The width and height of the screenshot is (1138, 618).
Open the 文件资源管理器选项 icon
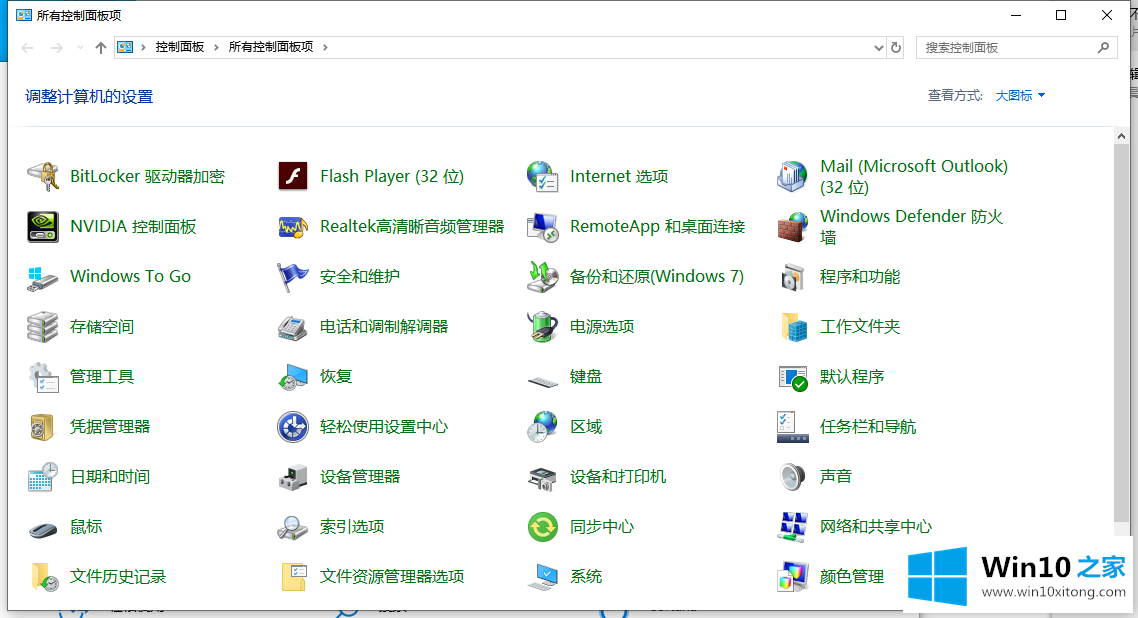(x=293, y=577)
